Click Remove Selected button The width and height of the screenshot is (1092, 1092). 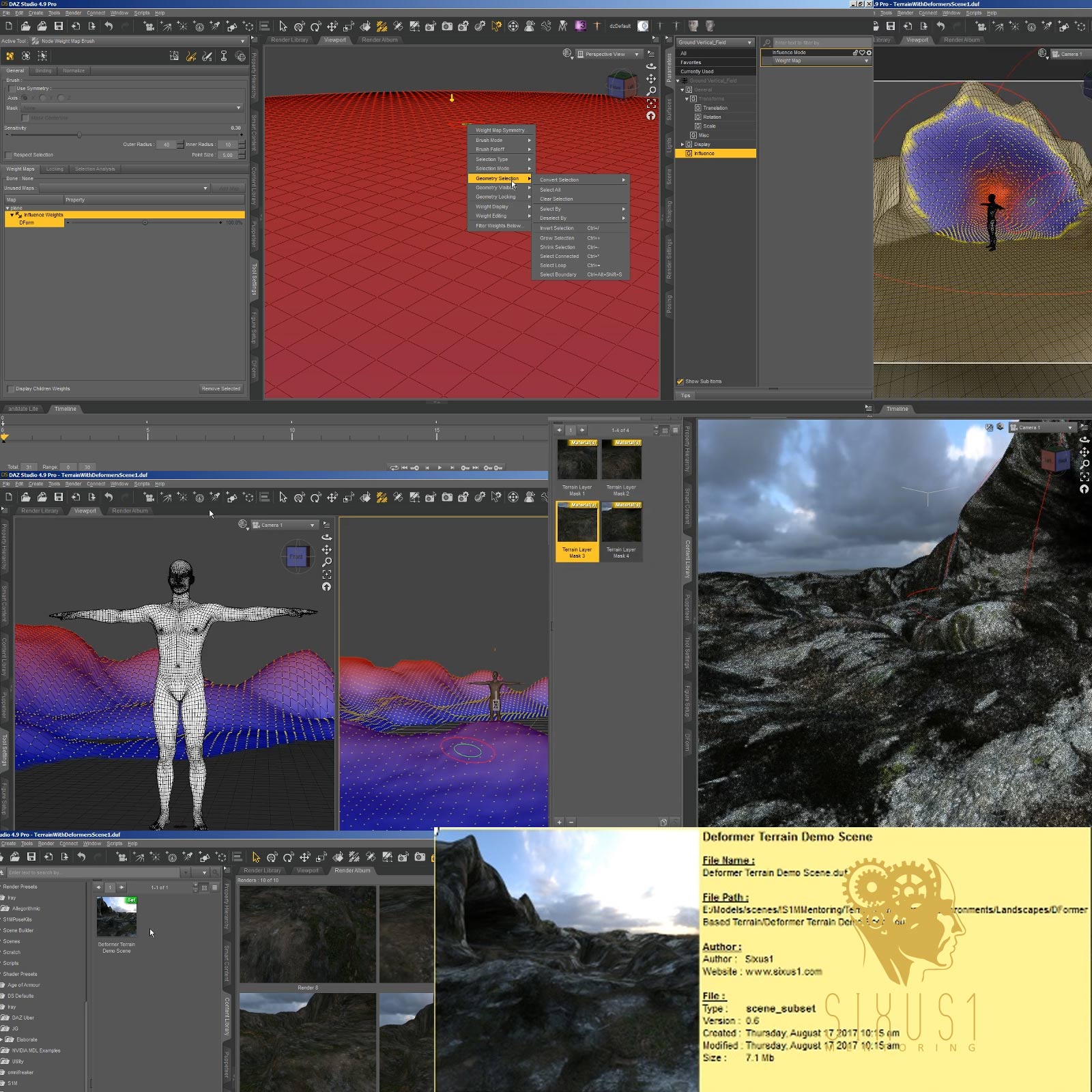(220, 388)
